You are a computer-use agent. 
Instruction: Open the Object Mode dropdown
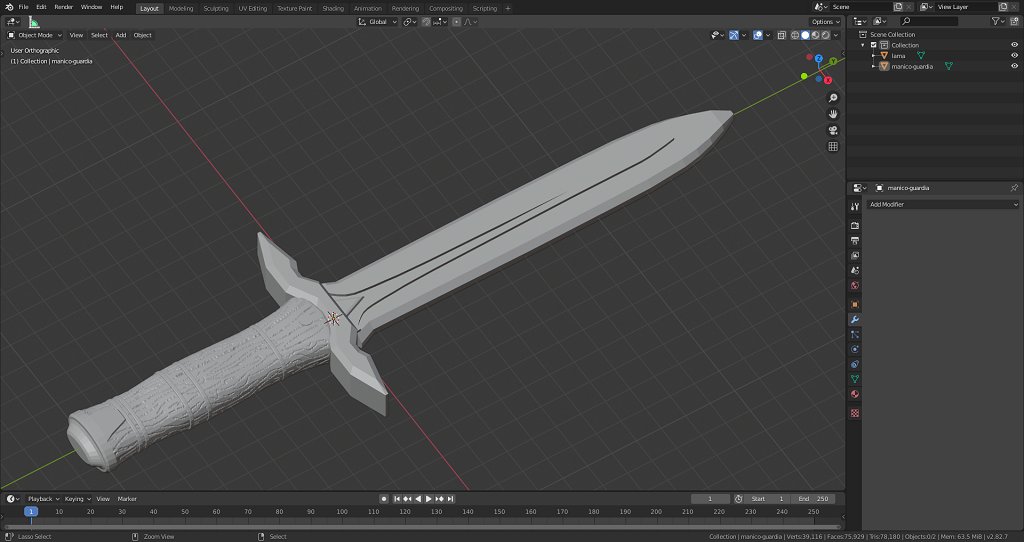pyautogui.click(x=35, y=35)
